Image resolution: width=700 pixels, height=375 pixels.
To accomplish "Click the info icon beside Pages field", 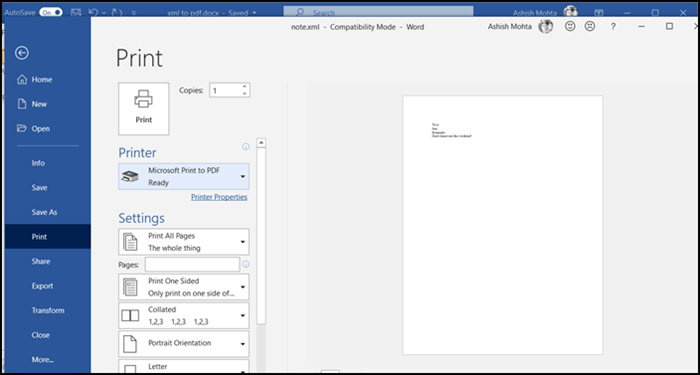I will pyautogui.click(x=246, y=265).
